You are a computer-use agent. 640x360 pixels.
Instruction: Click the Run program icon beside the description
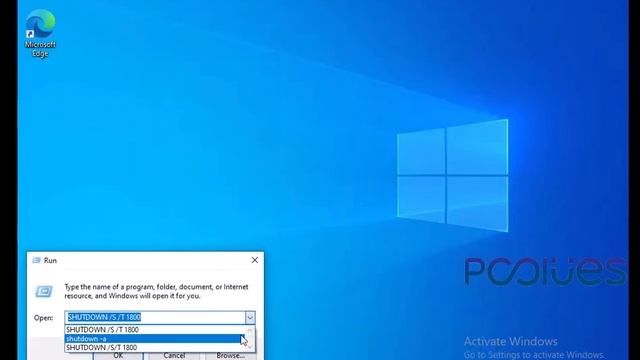(44, 291)
